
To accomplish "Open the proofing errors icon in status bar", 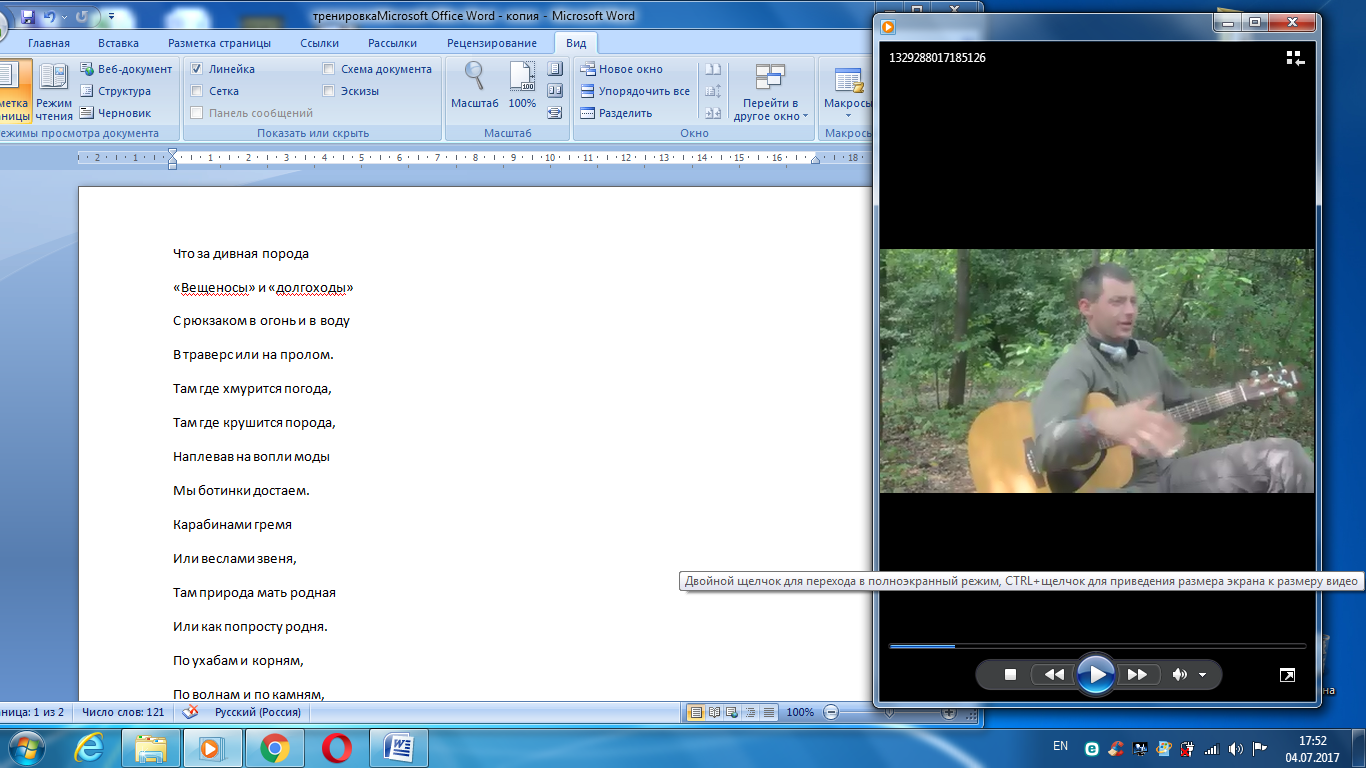I will coord(188,712).
